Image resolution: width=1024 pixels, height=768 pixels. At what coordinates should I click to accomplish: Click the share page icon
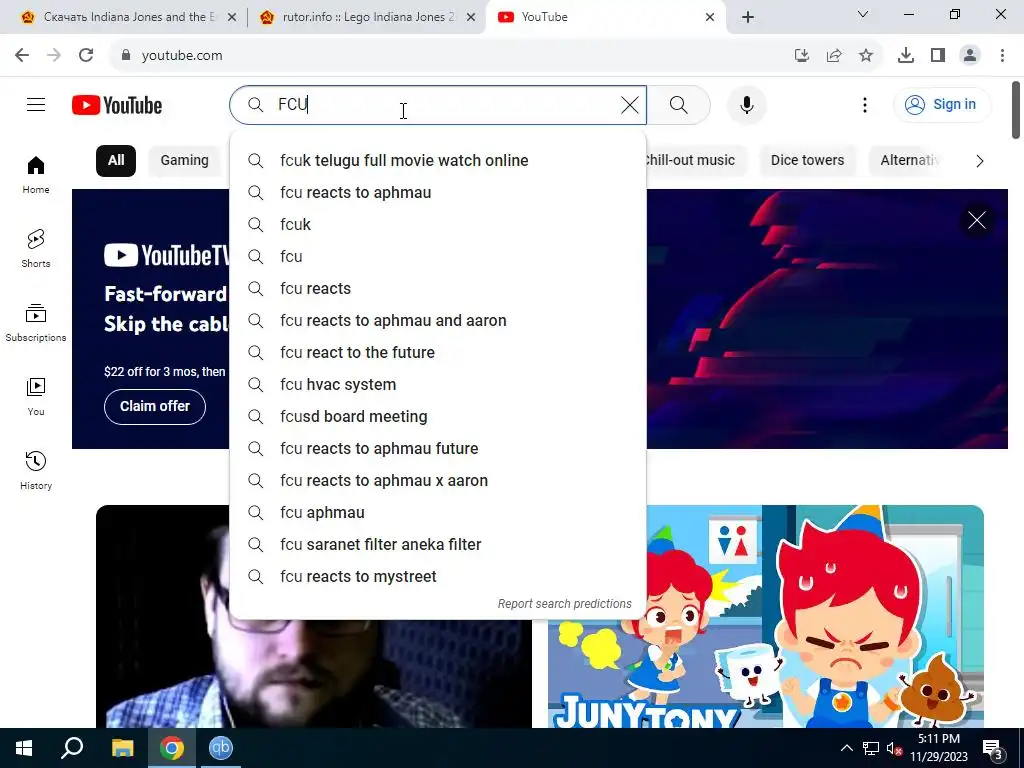tap(834, 56)
